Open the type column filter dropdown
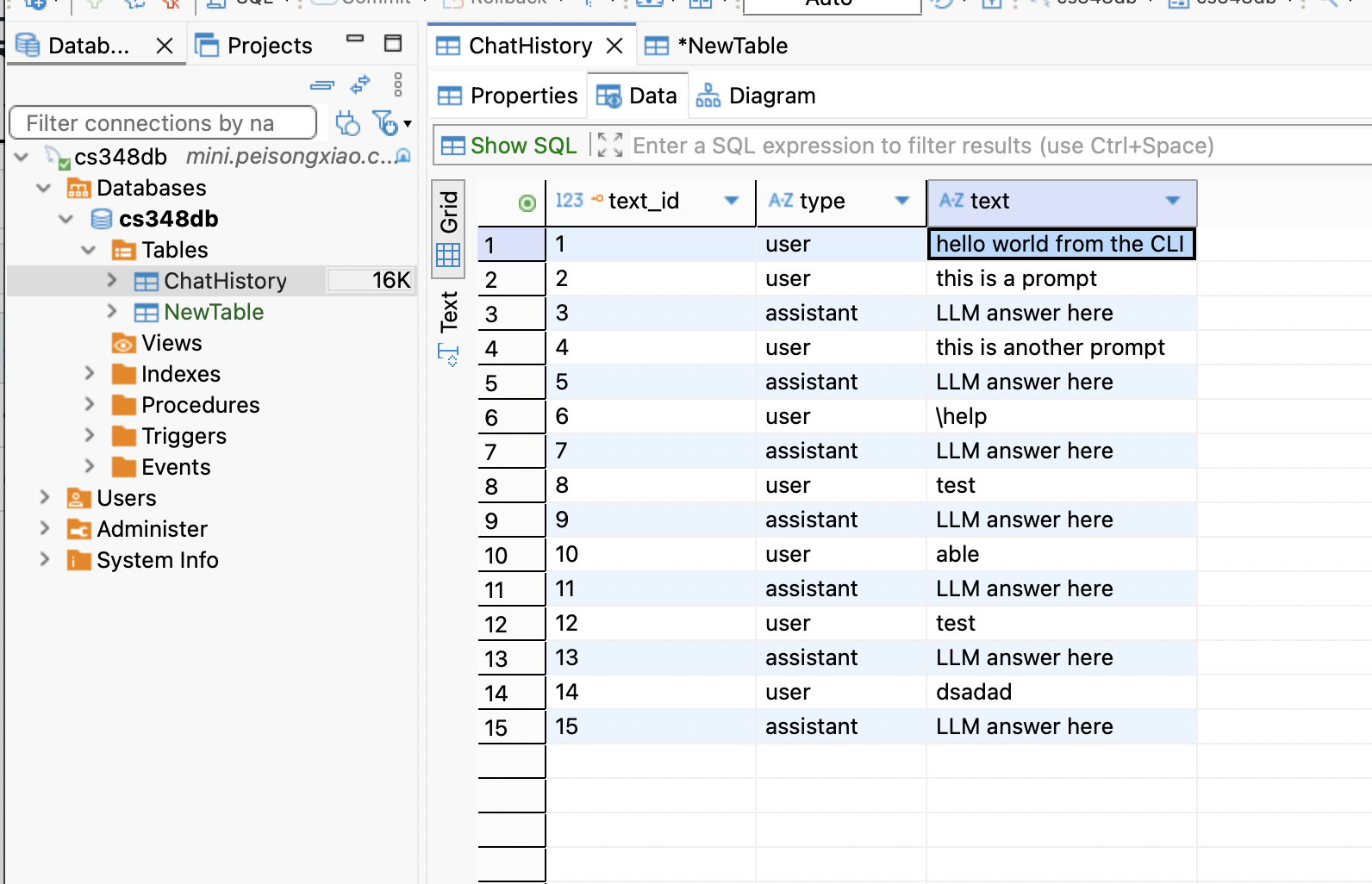 [902, 201]
